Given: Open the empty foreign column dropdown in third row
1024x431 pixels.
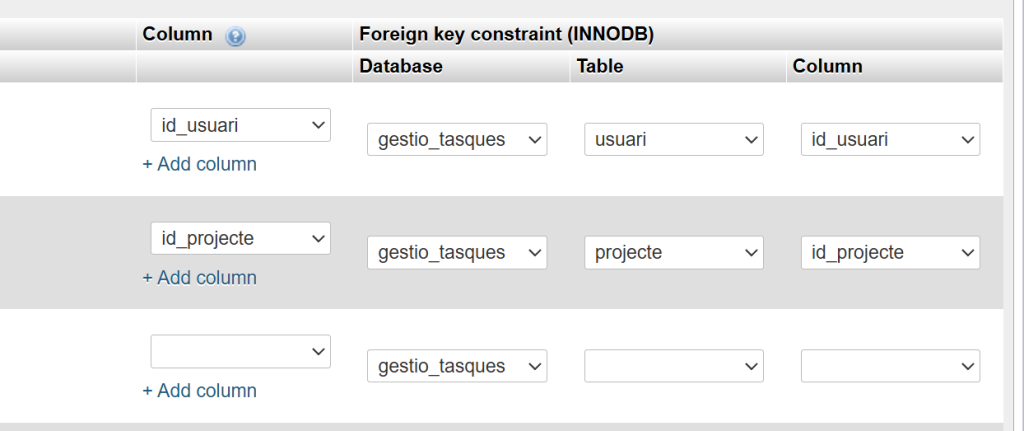Looking at the screenshot, I should 890,366.
